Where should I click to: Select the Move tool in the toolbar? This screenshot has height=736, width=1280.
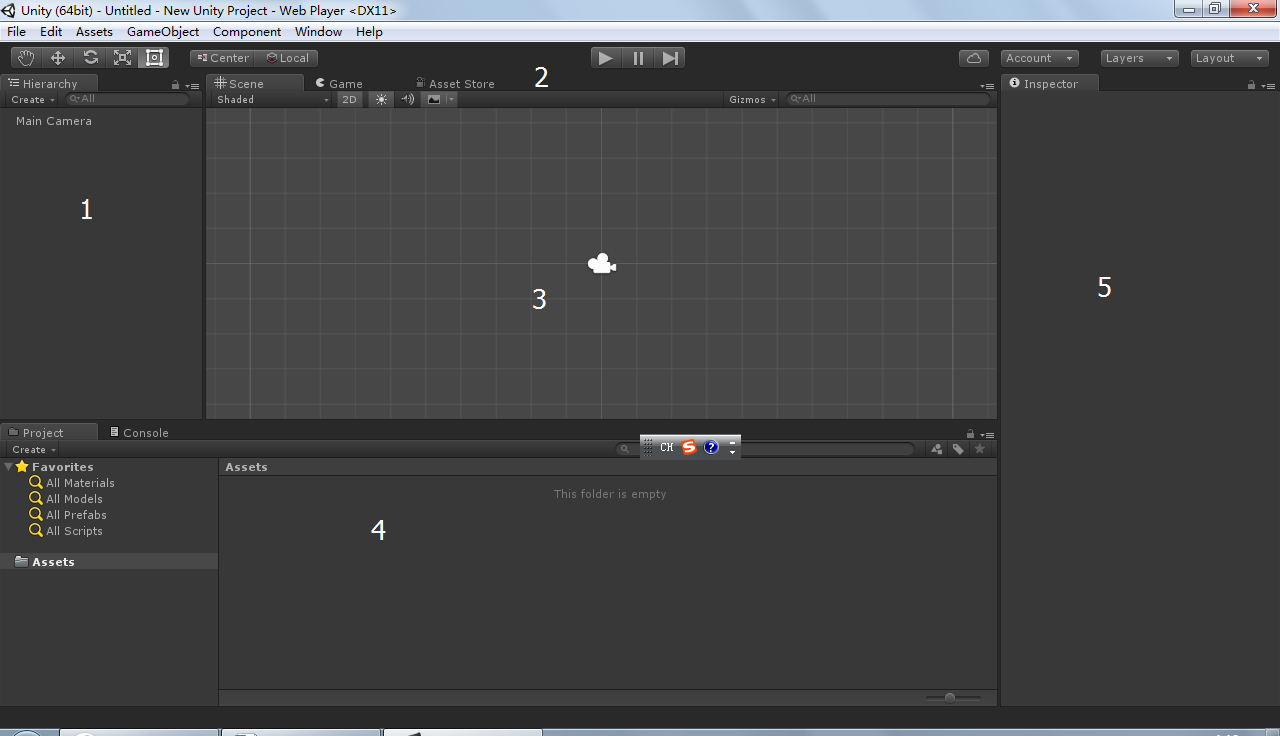58,57
